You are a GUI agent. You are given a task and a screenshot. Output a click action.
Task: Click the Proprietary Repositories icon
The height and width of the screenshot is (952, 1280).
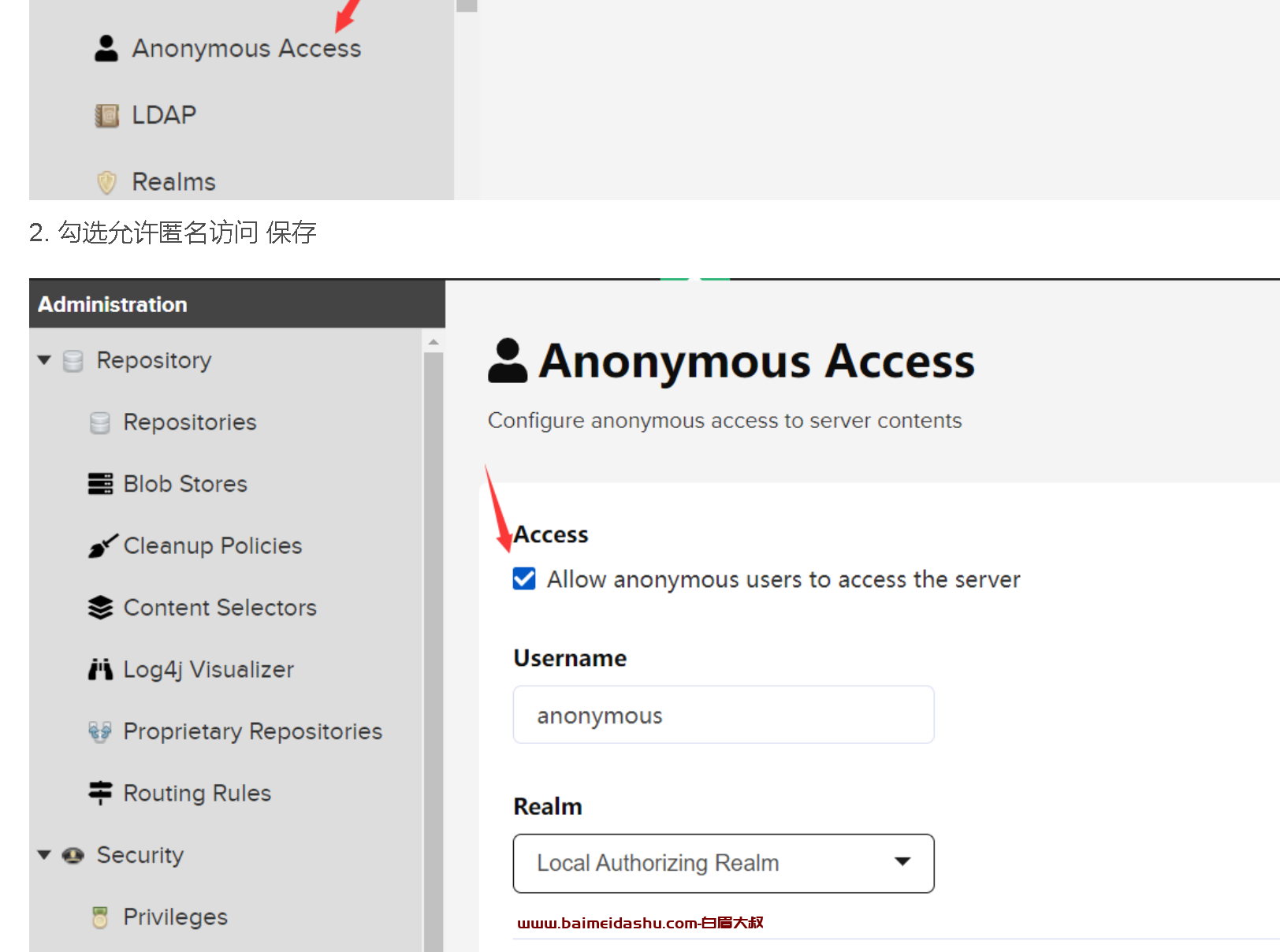[x=100, y=731]
